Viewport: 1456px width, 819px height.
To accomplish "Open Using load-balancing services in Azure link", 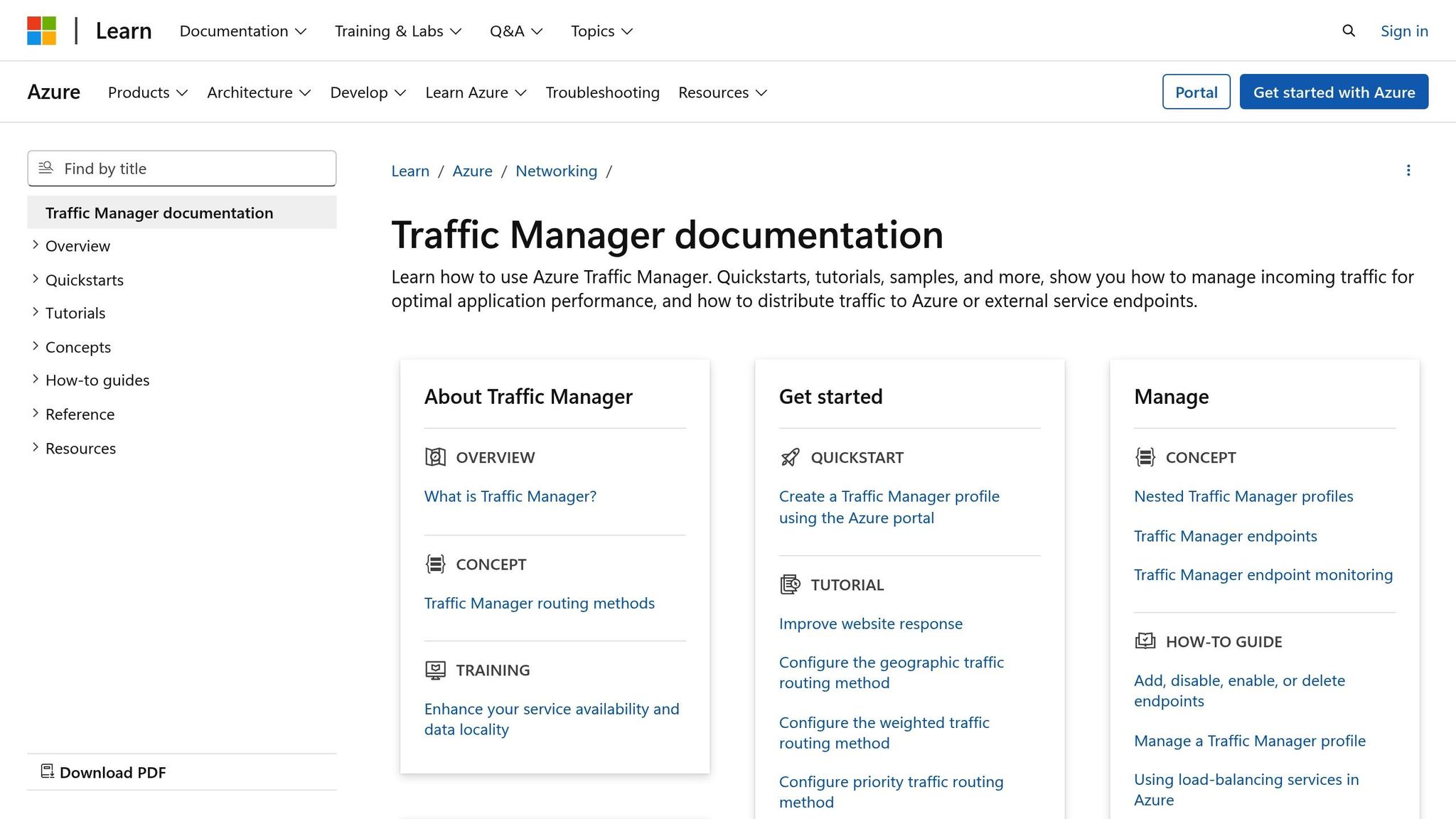I will [x=1246, y=789].
